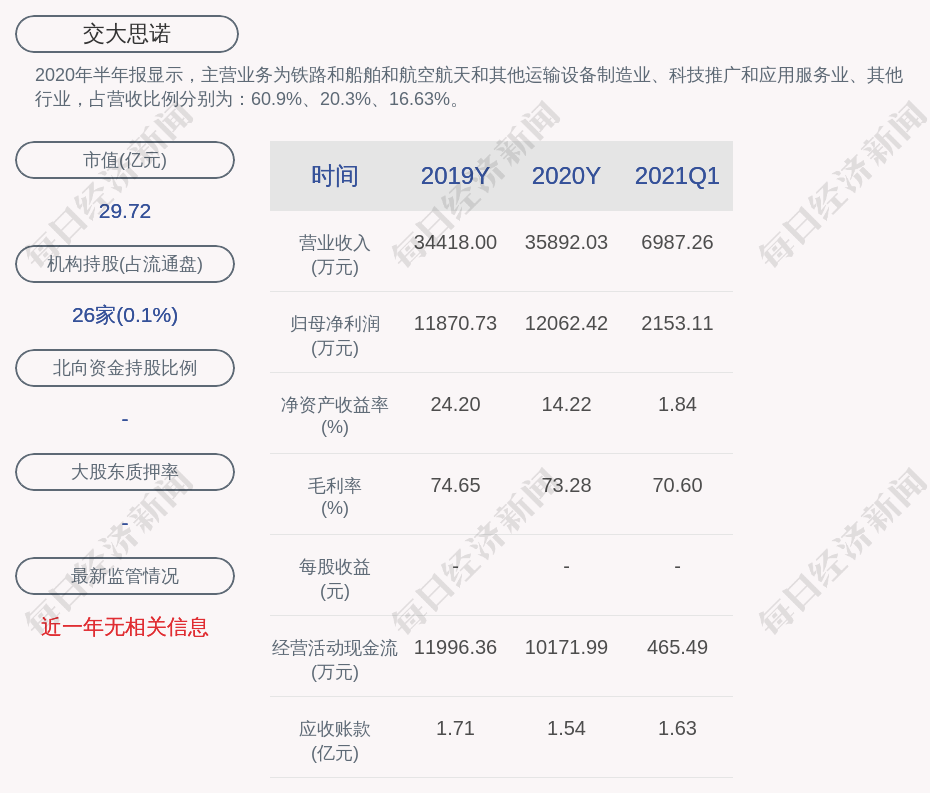Image resolution: width=930 pixels, height=793 pixels.
Task: Click revenue value 35892.03
Action: click(x=566, y=243)
